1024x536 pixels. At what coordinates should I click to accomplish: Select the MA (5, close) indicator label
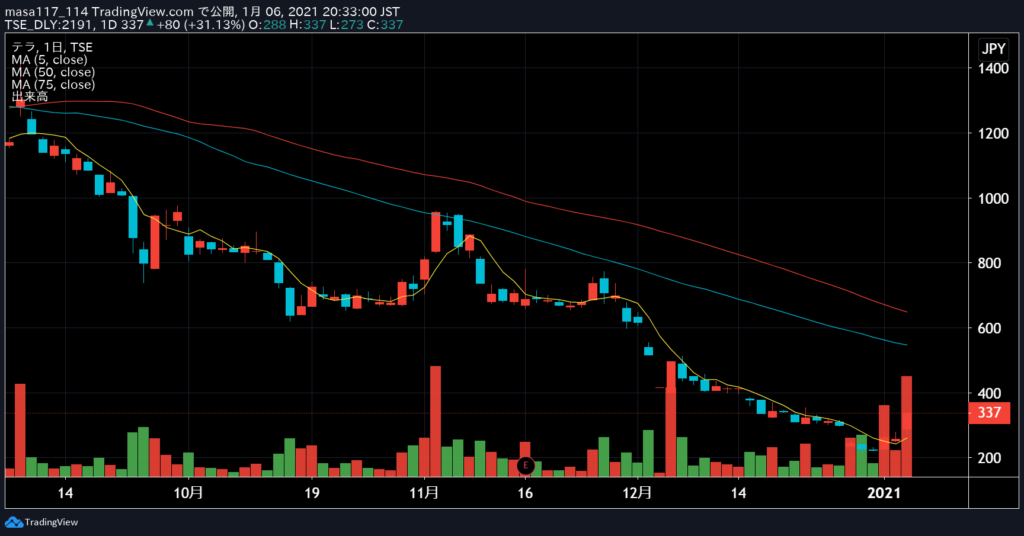click(x=49, y=59)
